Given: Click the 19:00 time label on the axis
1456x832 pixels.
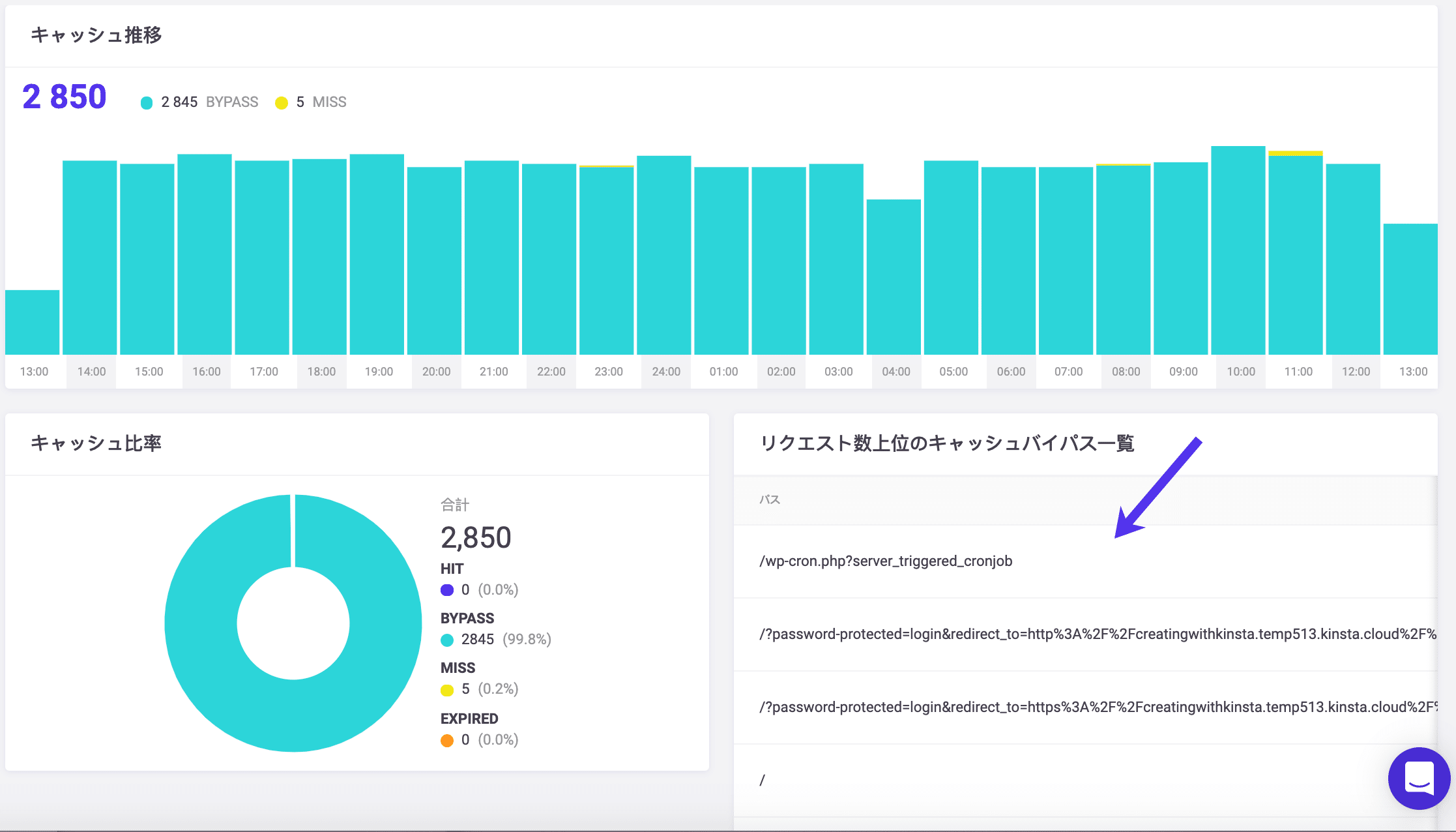Looking at the screenshot, I should pos(379,372).
